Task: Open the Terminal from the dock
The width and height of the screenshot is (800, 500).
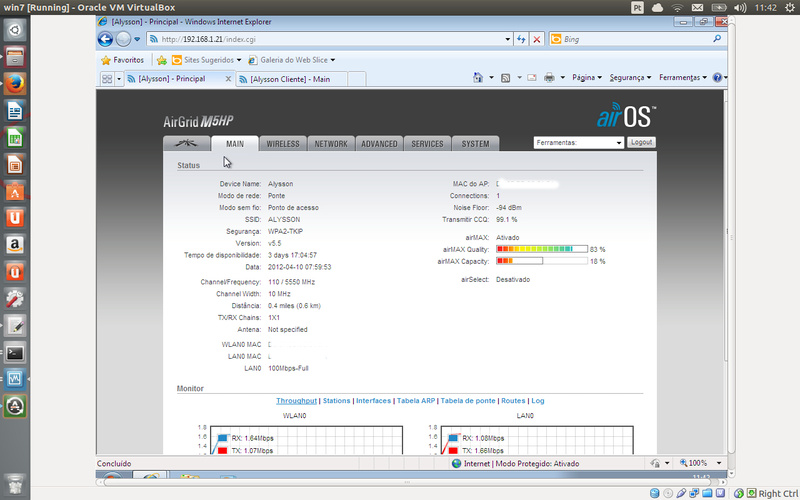Action: point(15,353)
